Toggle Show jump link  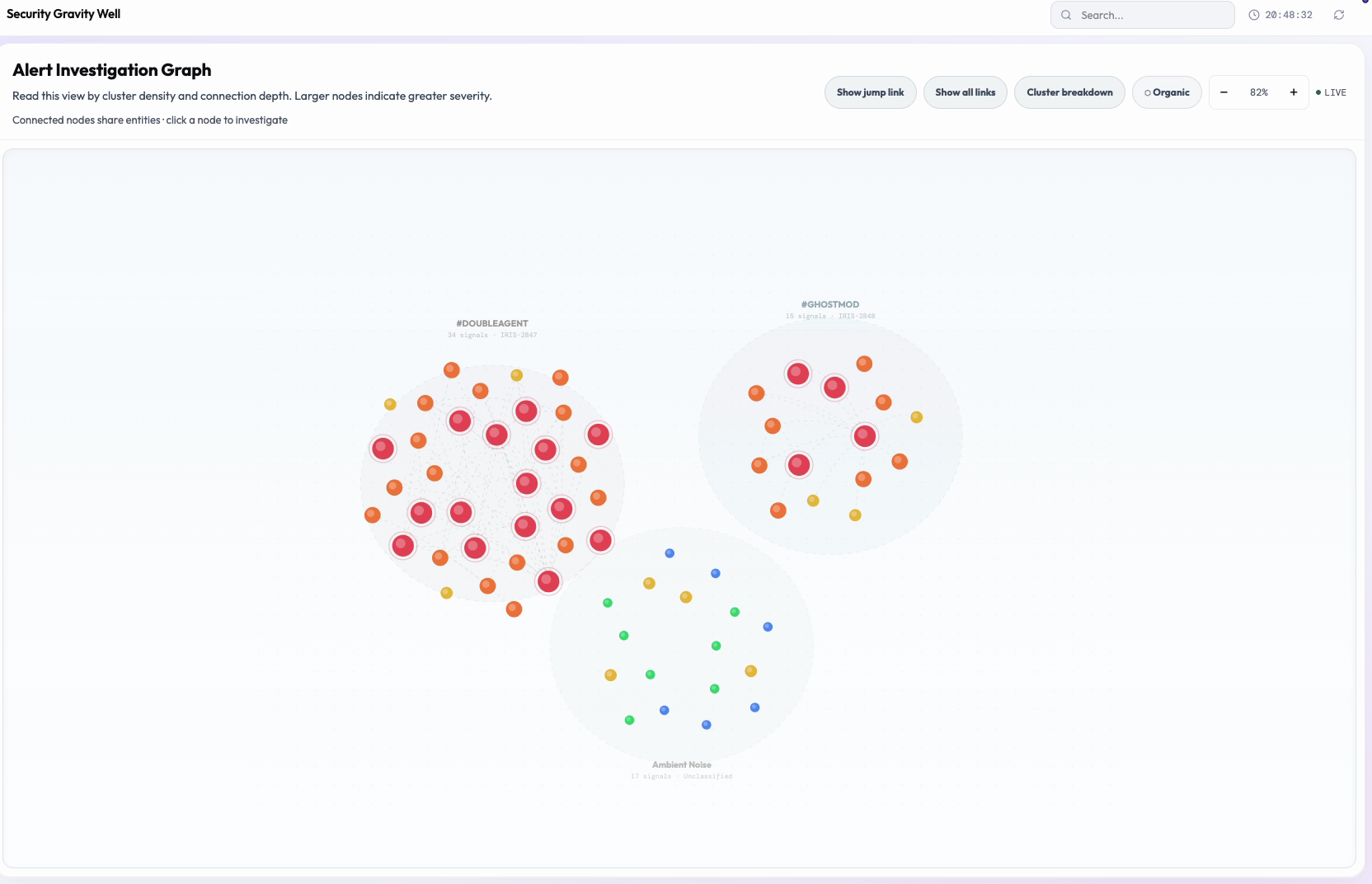tap(870, 92)
